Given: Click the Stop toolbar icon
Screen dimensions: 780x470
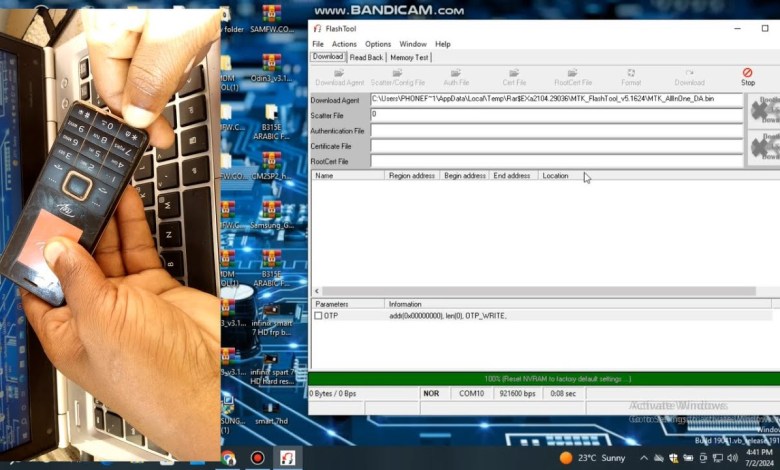Looking at the screenshot, I should [x=747, y=76].
